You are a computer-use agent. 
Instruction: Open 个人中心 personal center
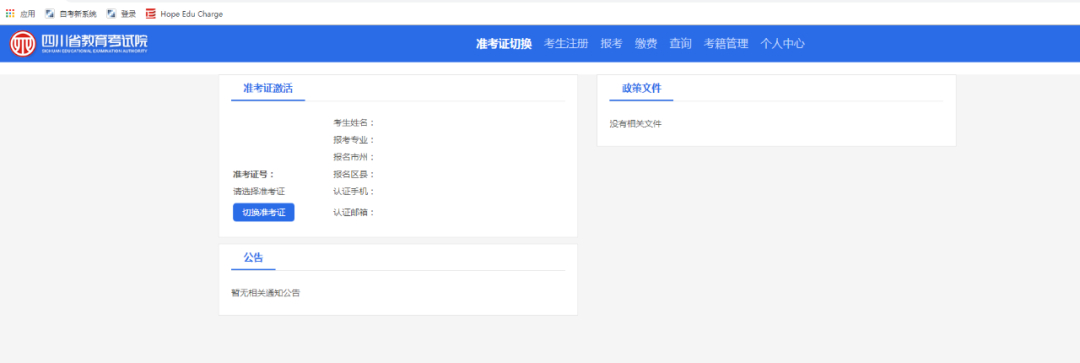(782, 43)
